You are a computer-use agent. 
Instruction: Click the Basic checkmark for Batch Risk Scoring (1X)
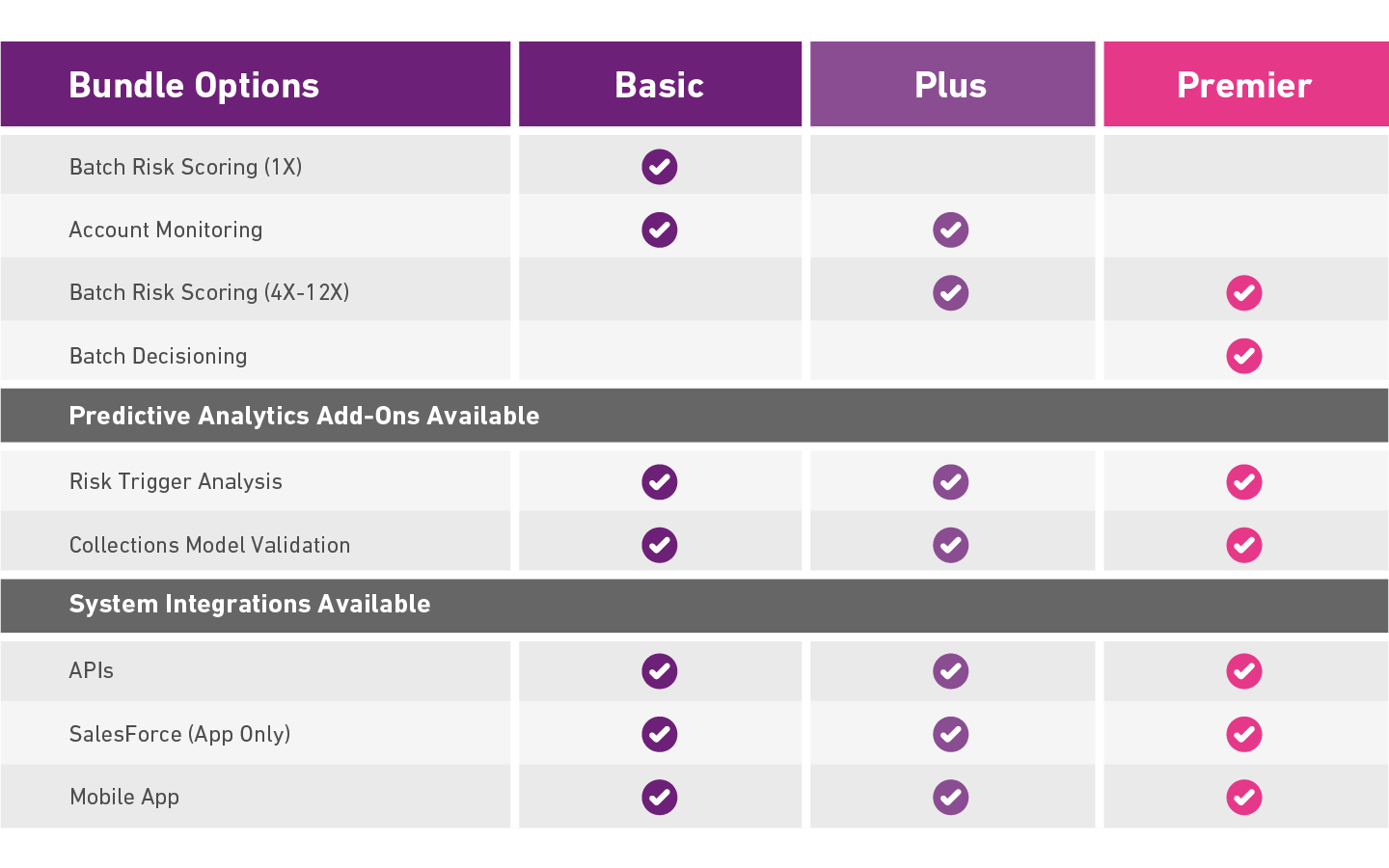660,167
